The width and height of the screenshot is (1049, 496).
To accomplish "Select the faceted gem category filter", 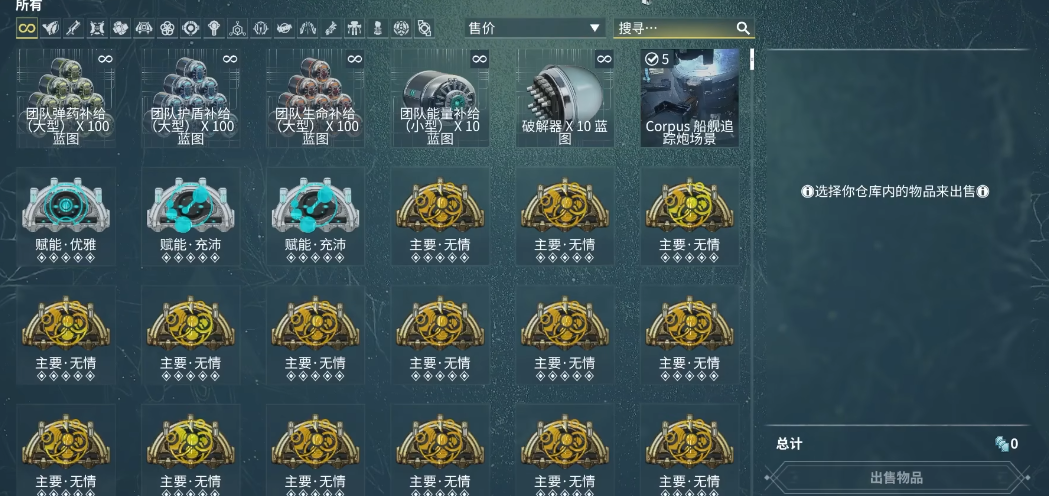I will pyautogui.click(x=401, y=28).
